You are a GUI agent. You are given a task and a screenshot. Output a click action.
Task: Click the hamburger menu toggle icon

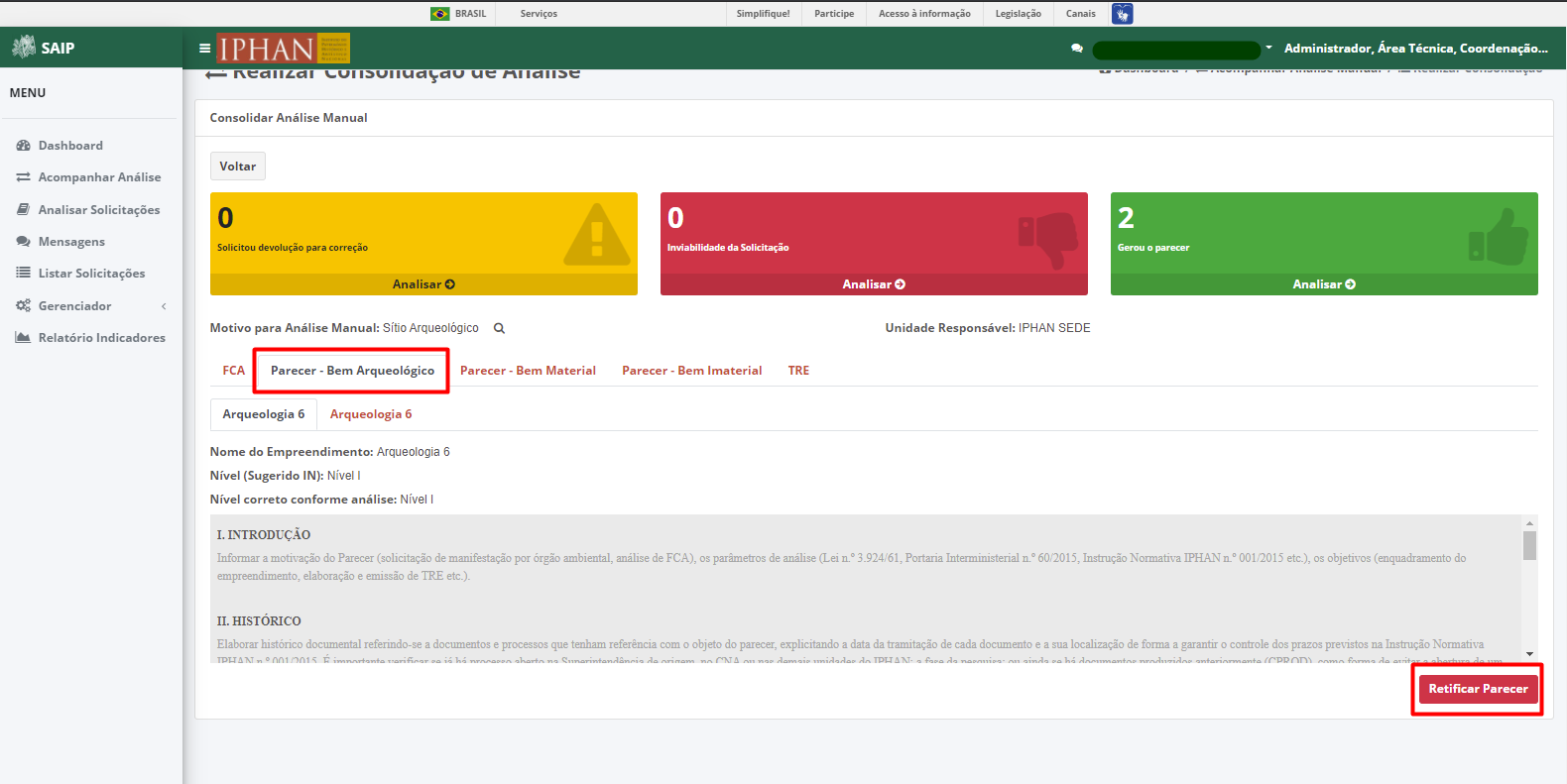coord(204,48)
